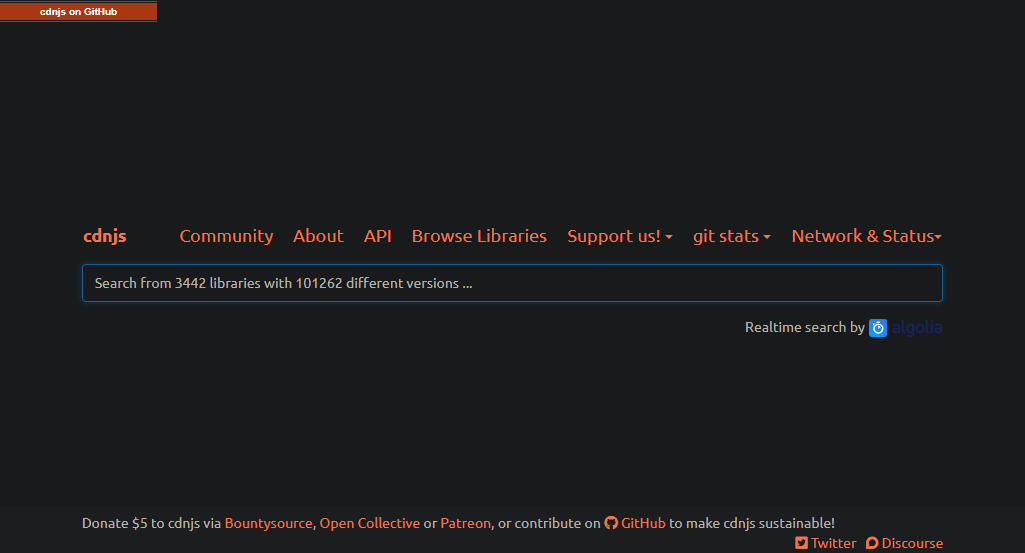This screenshot has width=1025, height=553.
Task: Open the GitHub contribute link
Action: coord(643,524)
